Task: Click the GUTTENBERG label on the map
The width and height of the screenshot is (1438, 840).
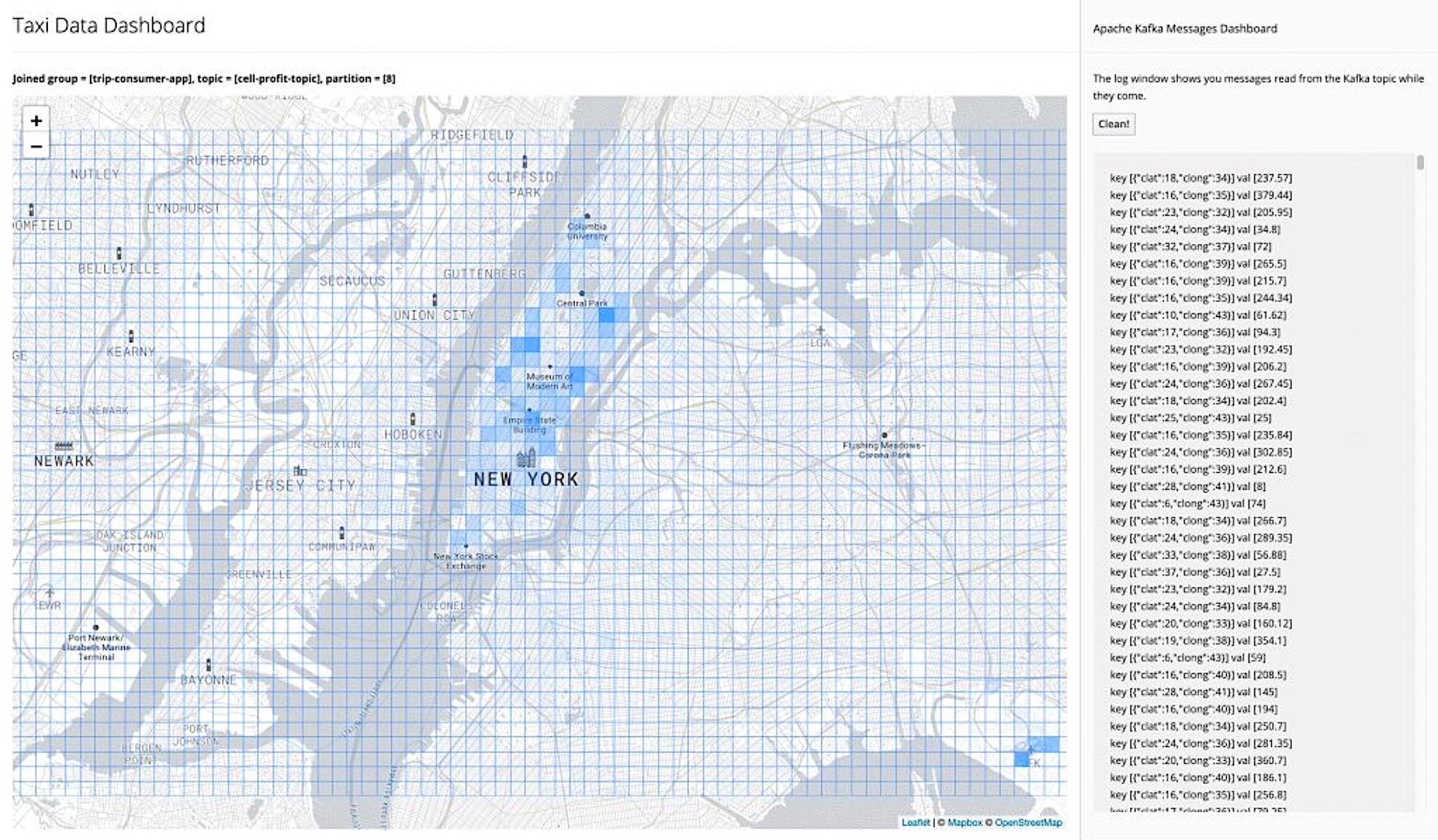Action: click(x=485, y=273)
